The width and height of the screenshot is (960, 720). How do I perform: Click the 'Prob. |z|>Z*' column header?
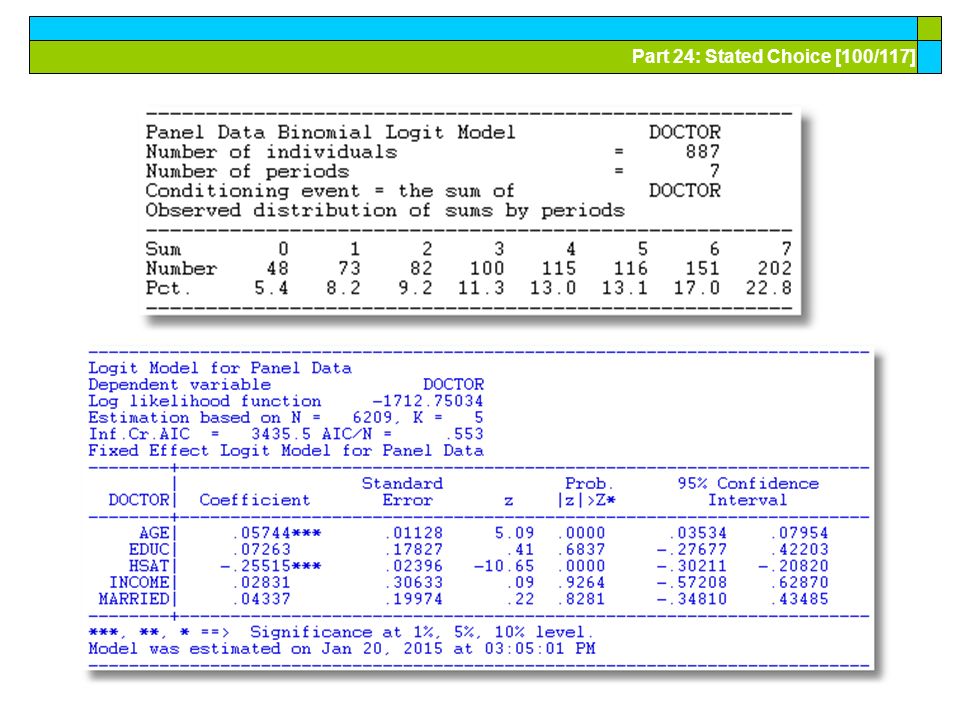point(587,492)
